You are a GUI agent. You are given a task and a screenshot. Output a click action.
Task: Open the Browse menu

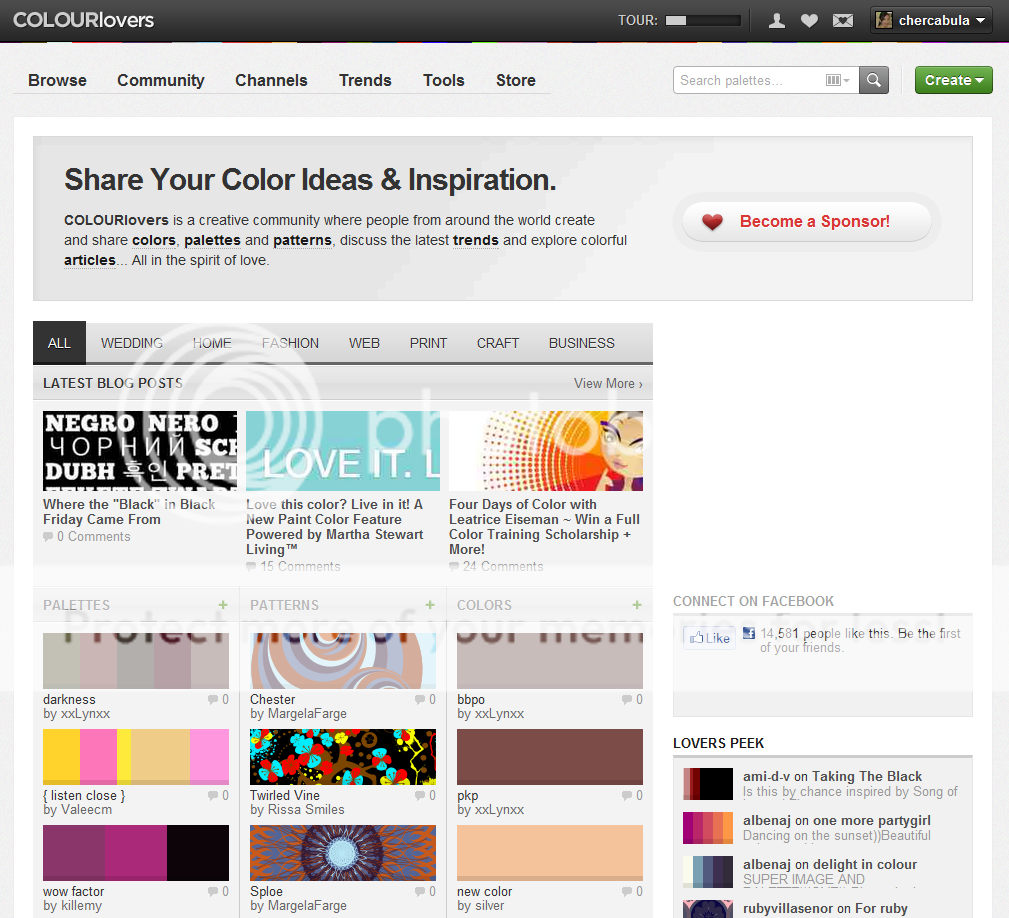tap(57, 80)
